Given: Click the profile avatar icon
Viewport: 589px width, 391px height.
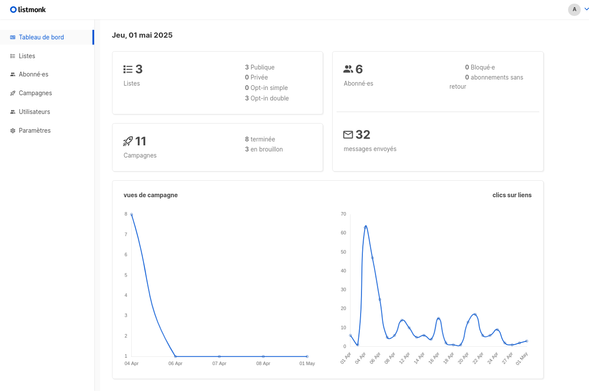Looking at the screenshot, I should point(574,9).
